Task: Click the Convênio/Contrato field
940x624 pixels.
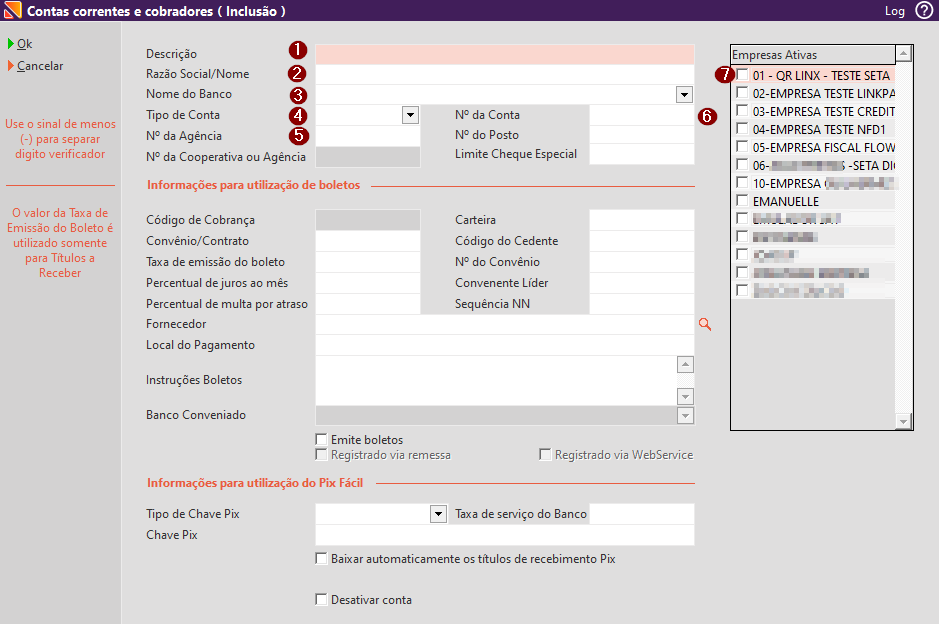Action: click(x=367, y=241)
